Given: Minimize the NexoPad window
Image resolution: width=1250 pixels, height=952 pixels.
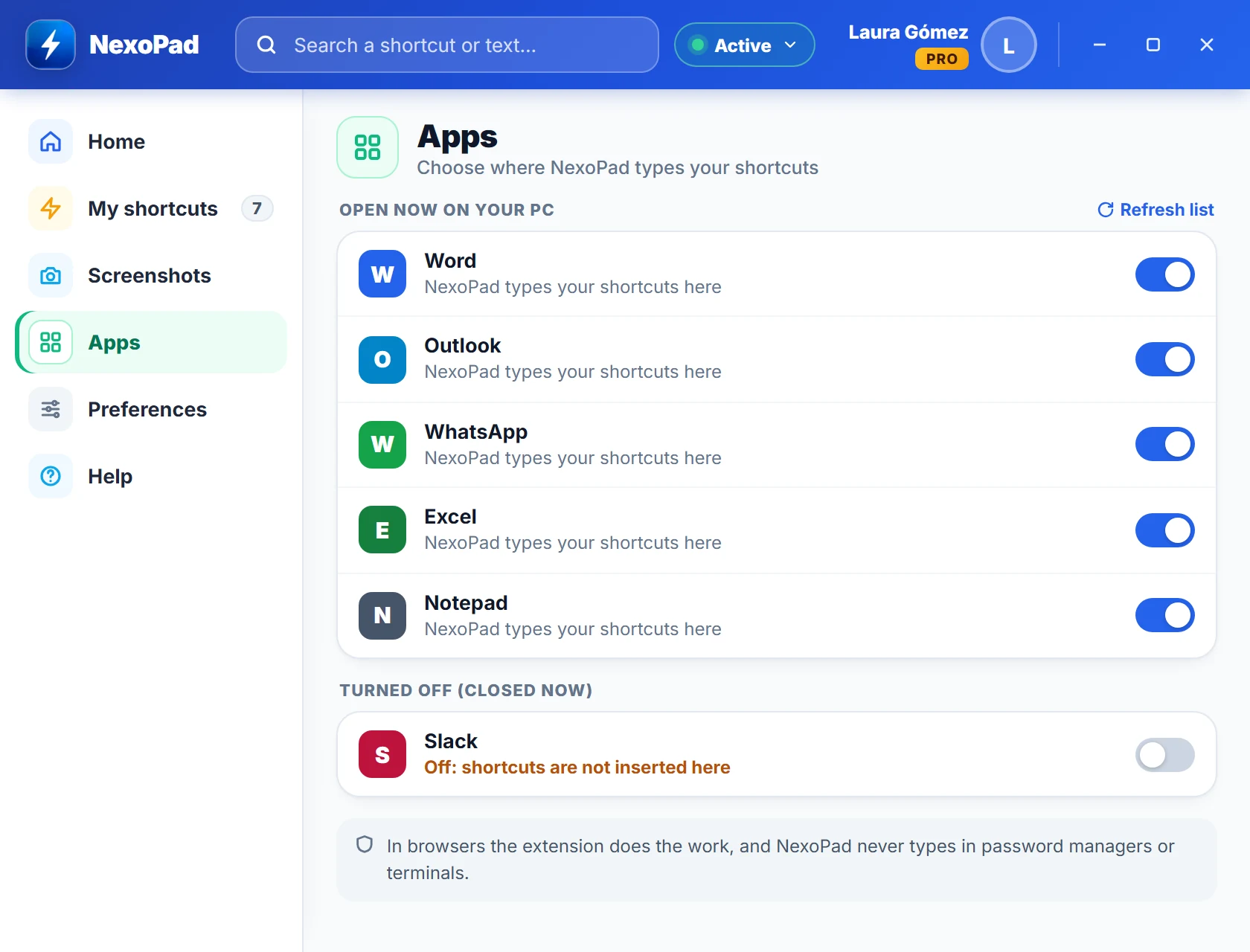Looking at the screenshot, I should coord(1099,45).
